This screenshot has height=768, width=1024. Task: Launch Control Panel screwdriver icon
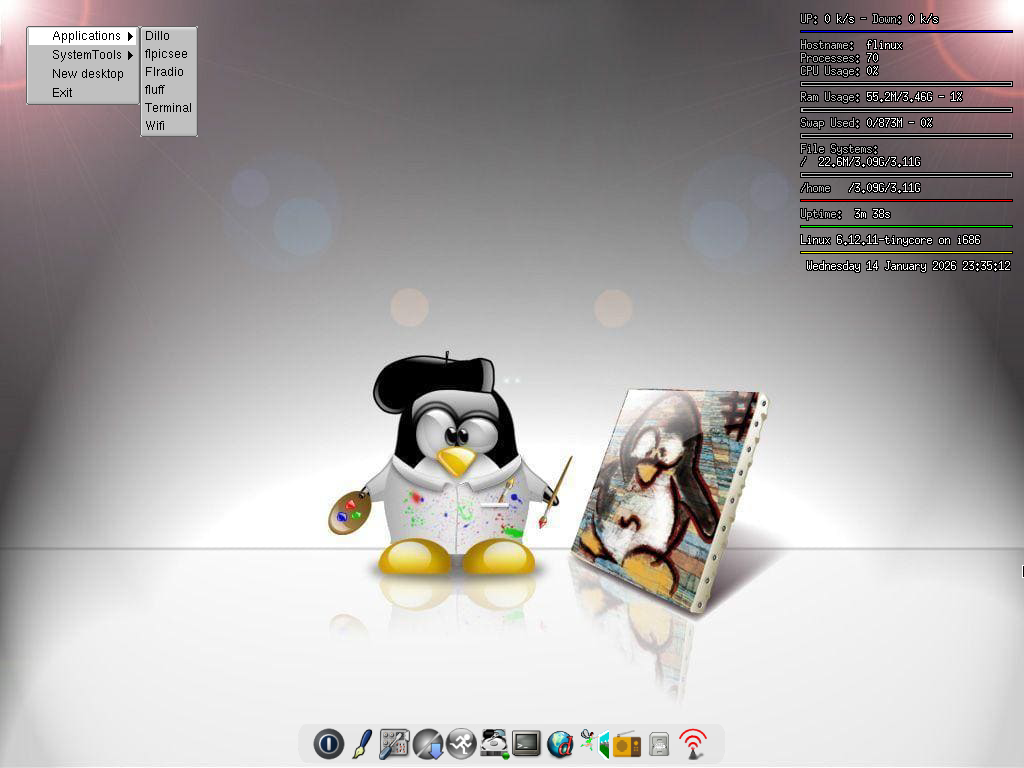click(x=394, y=744)
